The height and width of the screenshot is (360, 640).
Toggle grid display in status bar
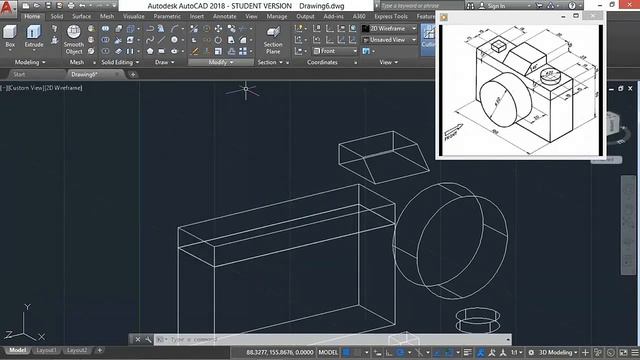coord(346,353)
